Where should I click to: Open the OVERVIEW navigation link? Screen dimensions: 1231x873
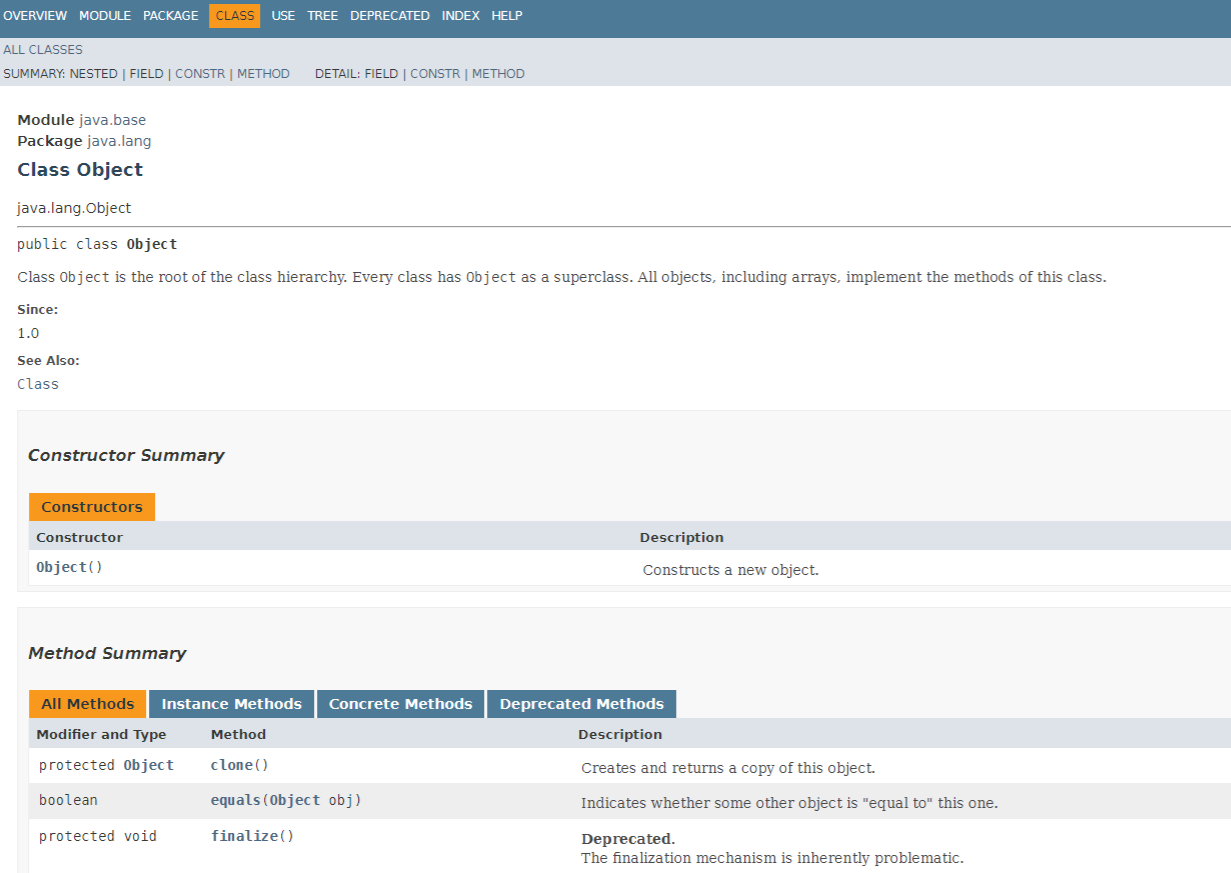[x=35, y=16]
